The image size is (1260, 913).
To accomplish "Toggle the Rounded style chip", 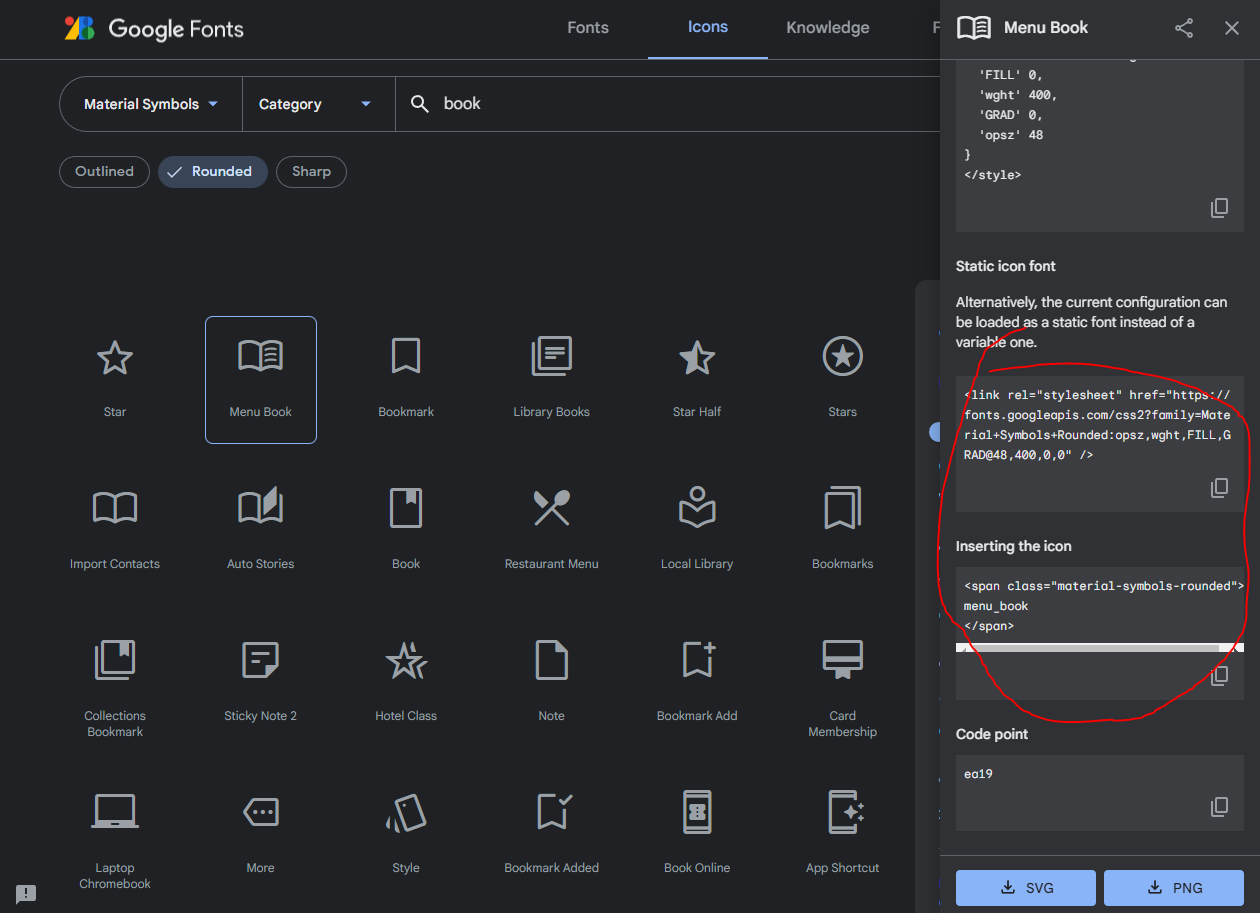I will point(212,171).
